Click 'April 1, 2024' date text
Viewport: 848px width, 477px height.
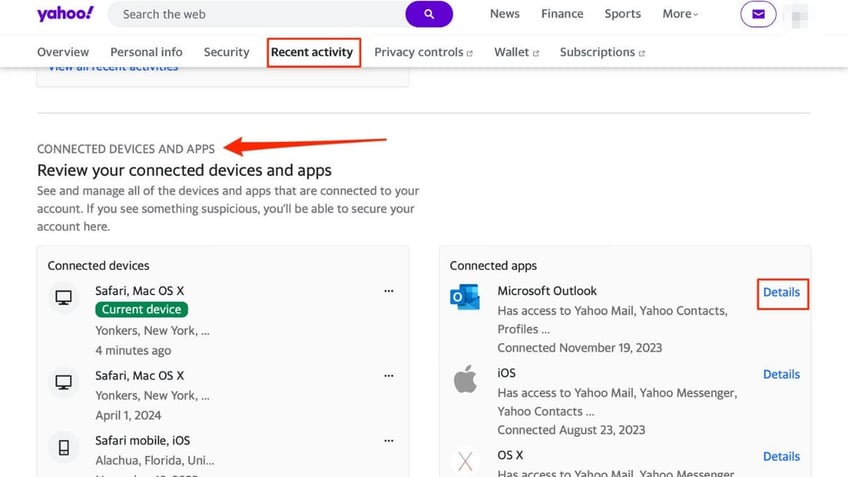pos(128,415)
